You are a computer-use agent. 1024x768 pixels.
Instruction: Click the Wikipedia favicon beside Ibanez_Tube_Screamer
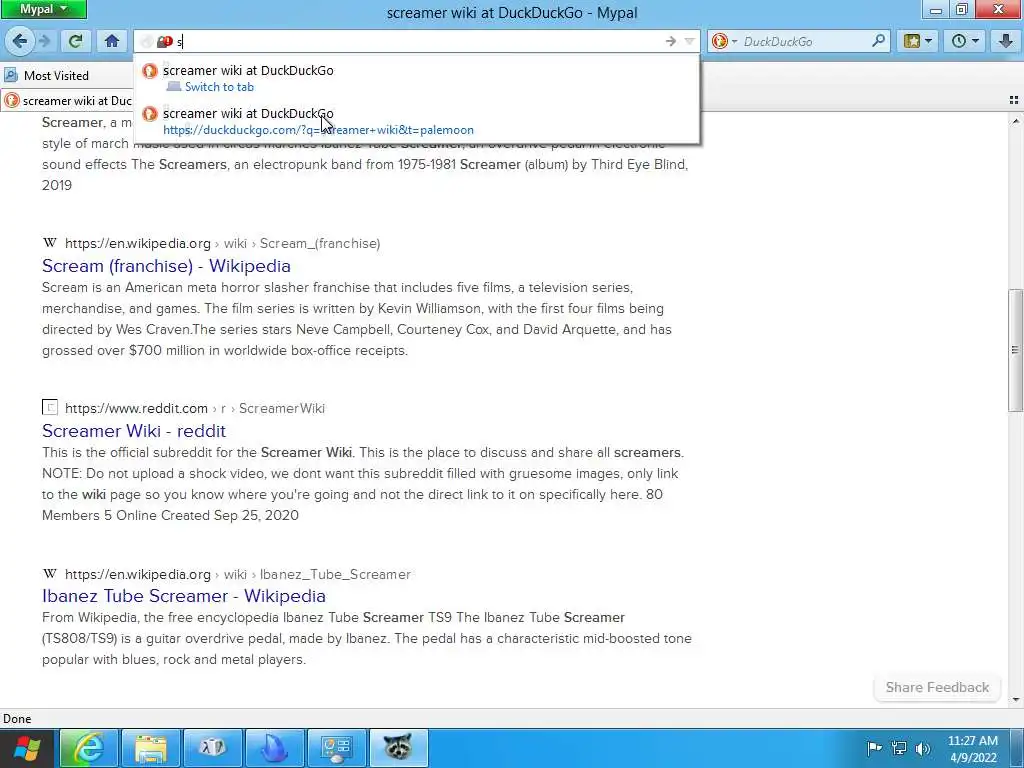(50, 573)
